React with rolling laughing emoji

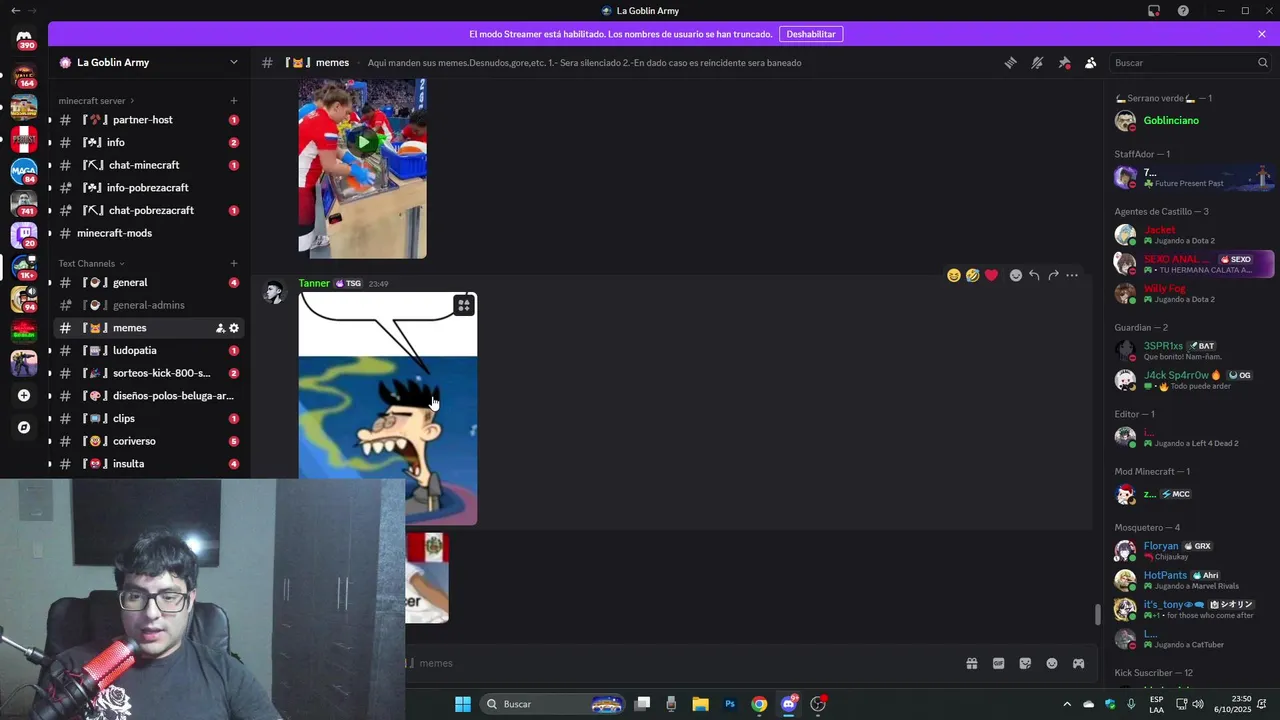(x=972, y=275)
